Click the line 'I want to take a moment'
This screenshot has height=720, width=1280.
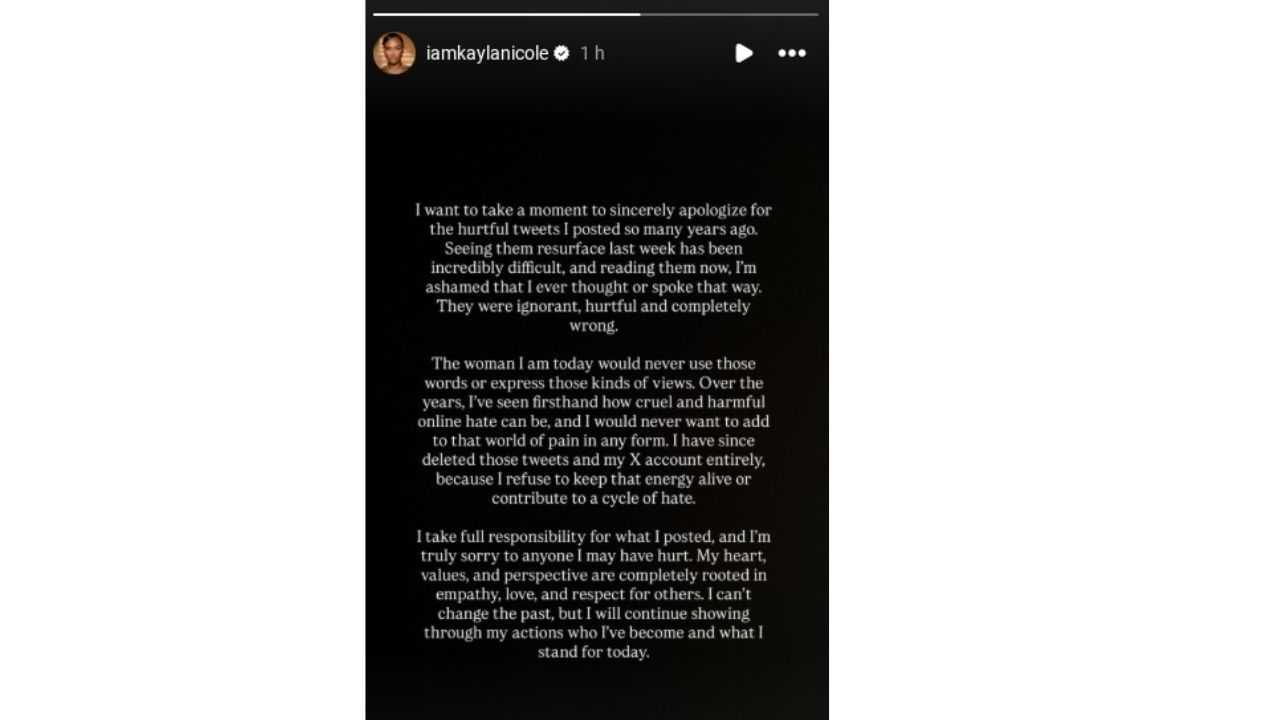[x=594, y=210]
